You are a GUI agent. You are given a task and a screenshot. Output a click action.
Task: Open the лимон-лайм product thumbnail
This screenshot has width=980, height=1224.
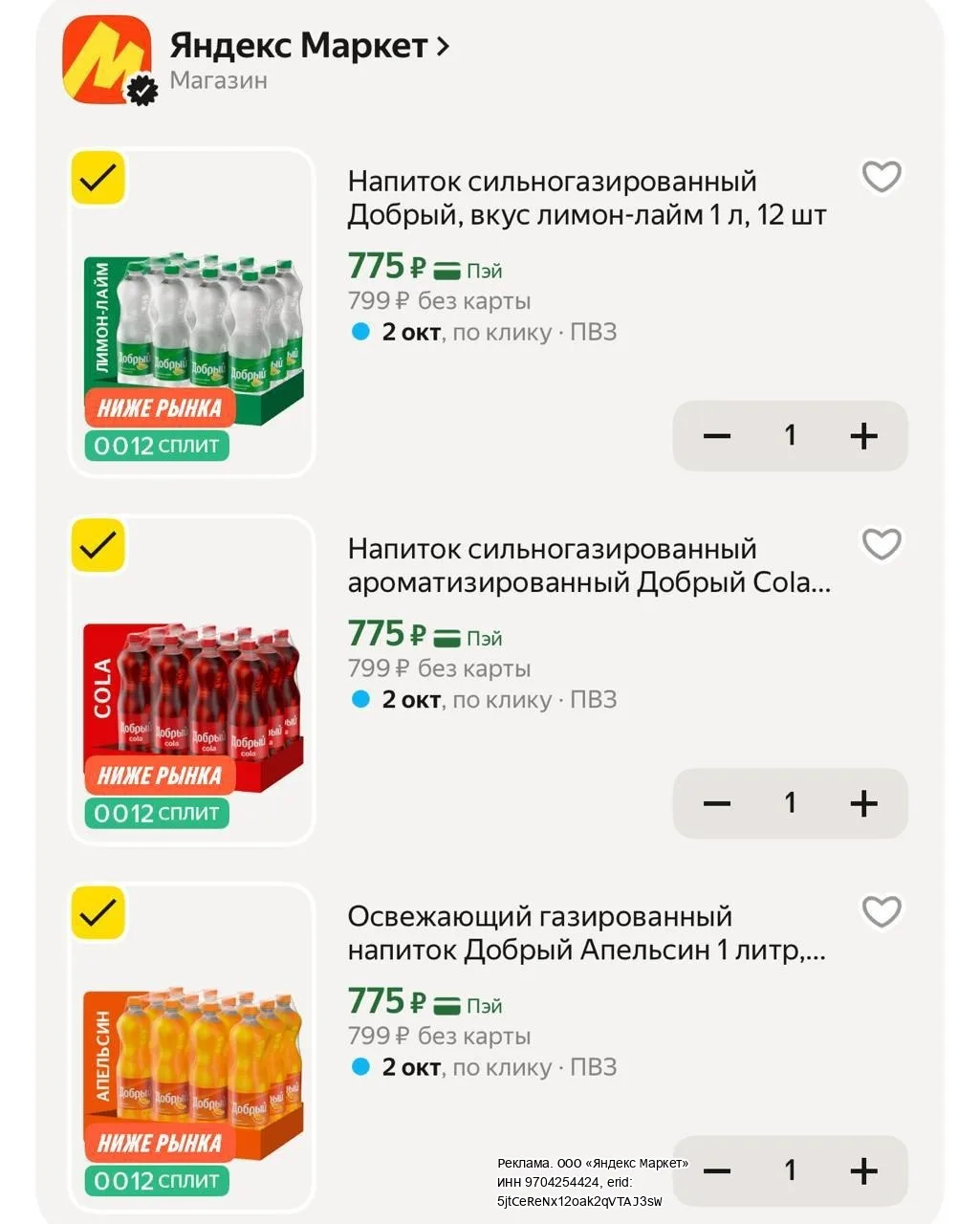point(193,312)
